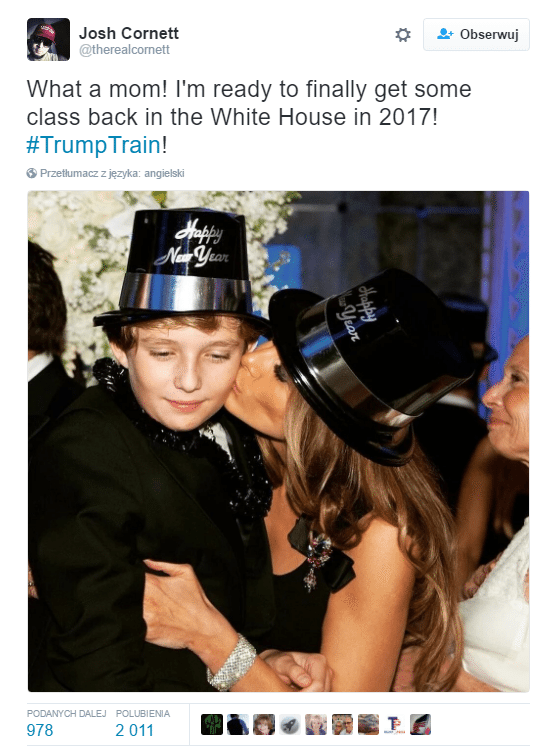Viewport: 553px width, 754px height.
Task: Open Josh Cornett's profile avatar
Action: coord(48,39)
